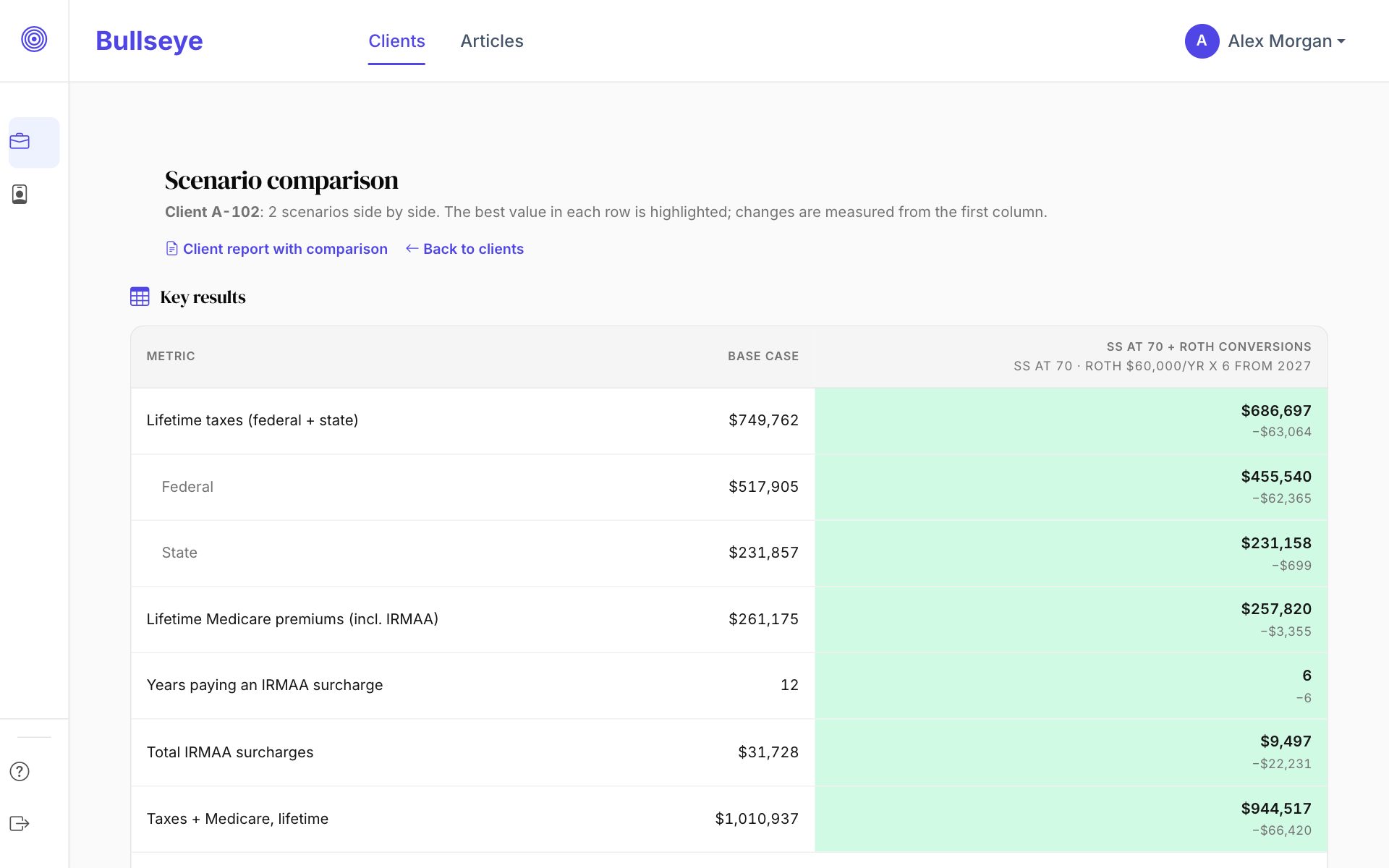
Task: Select base case value $749,762
Action: click(763, 420)
